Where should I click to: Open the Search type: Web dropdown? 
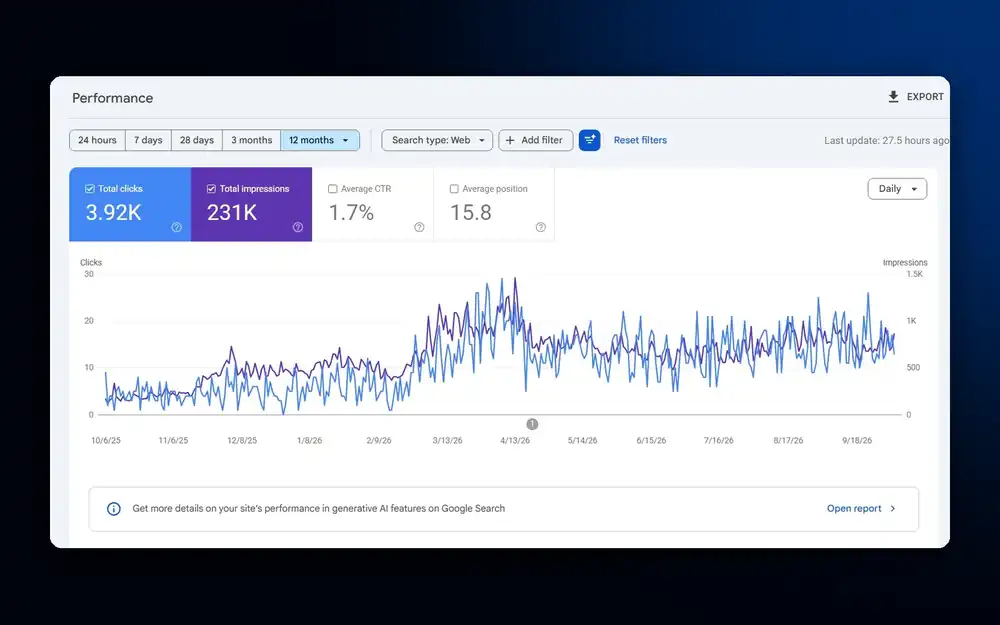tap(437, 140)
